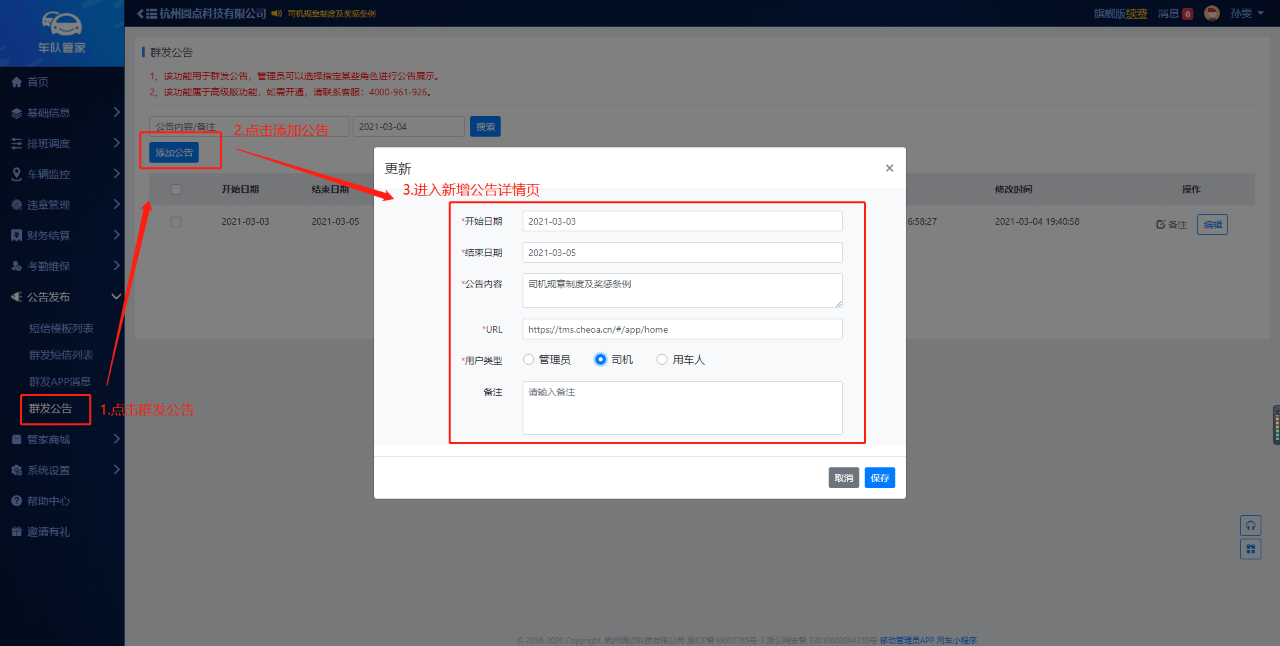This screenshot has height=646, width=1280.
Task: Close the 更新 dialog with the X
Action: tap(889, 168)
